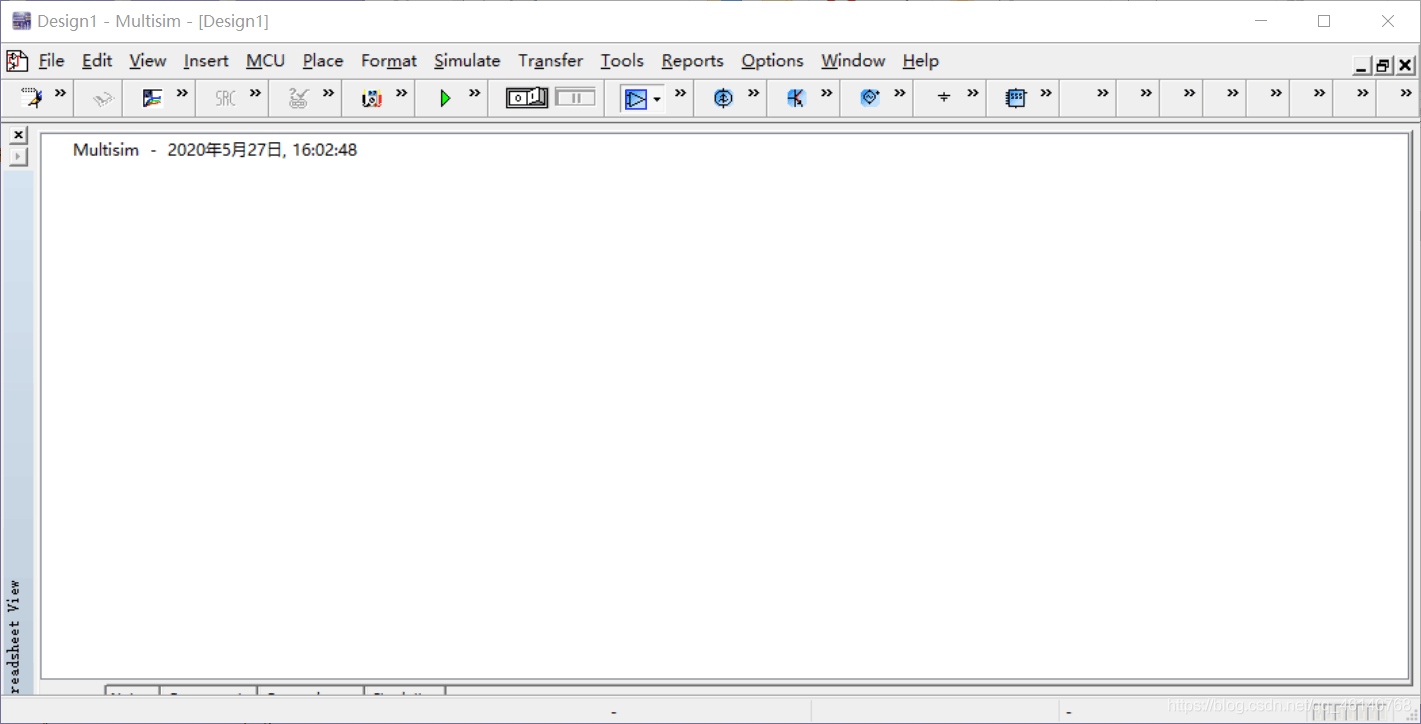1421x724 pixels.
Task: Click document icon left of File menu
Action: coord(17,61)
